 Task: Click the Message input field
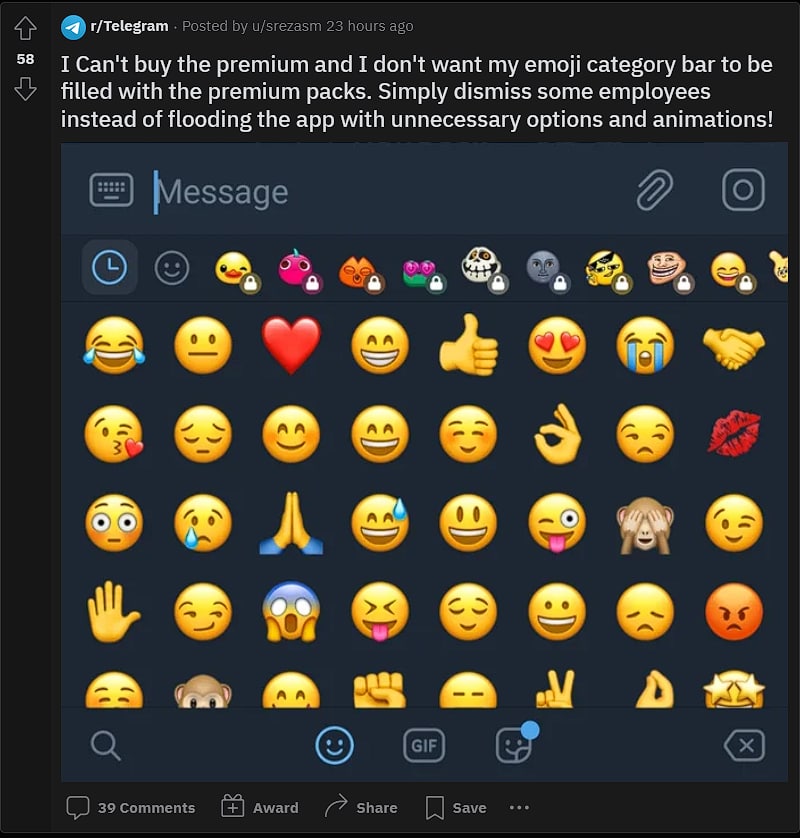tap(380, 191)
